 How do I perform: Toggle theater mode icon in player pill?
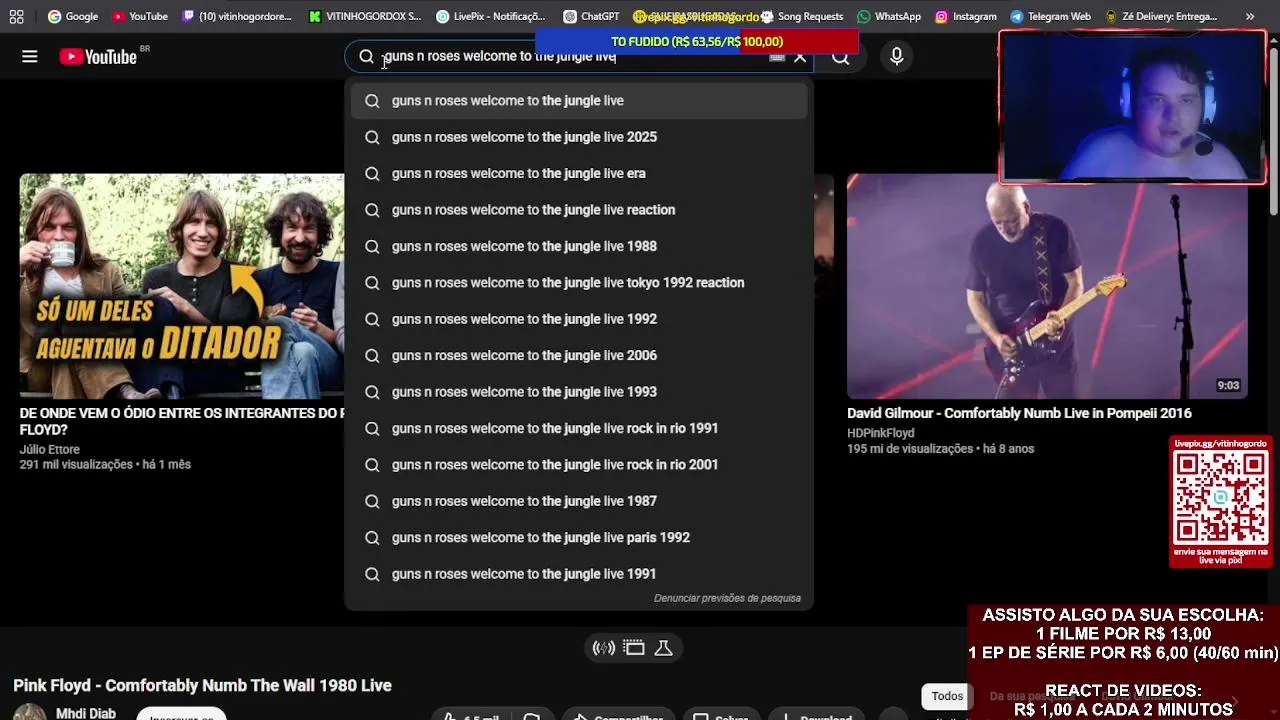(x=634, y=648)
